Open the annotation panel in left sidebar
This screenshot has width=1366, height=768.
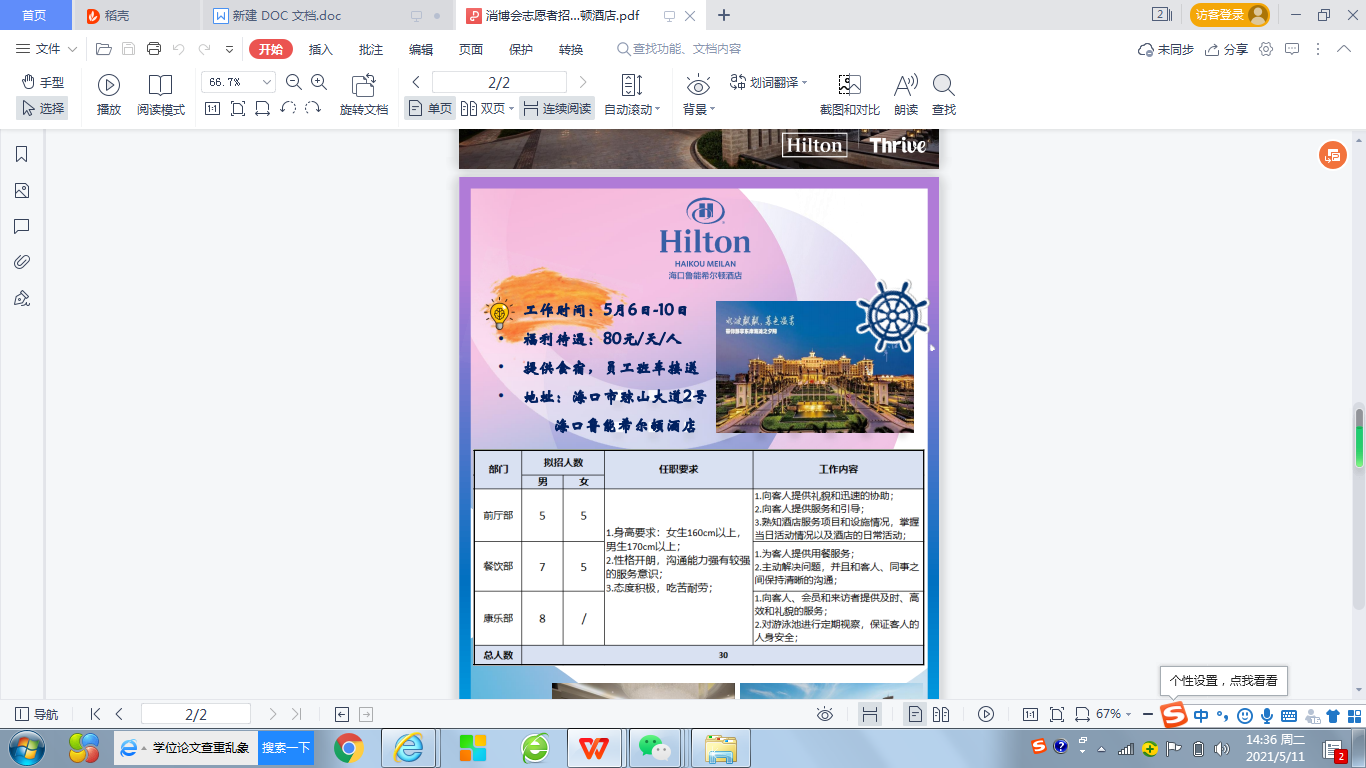[x=22, y=226]
